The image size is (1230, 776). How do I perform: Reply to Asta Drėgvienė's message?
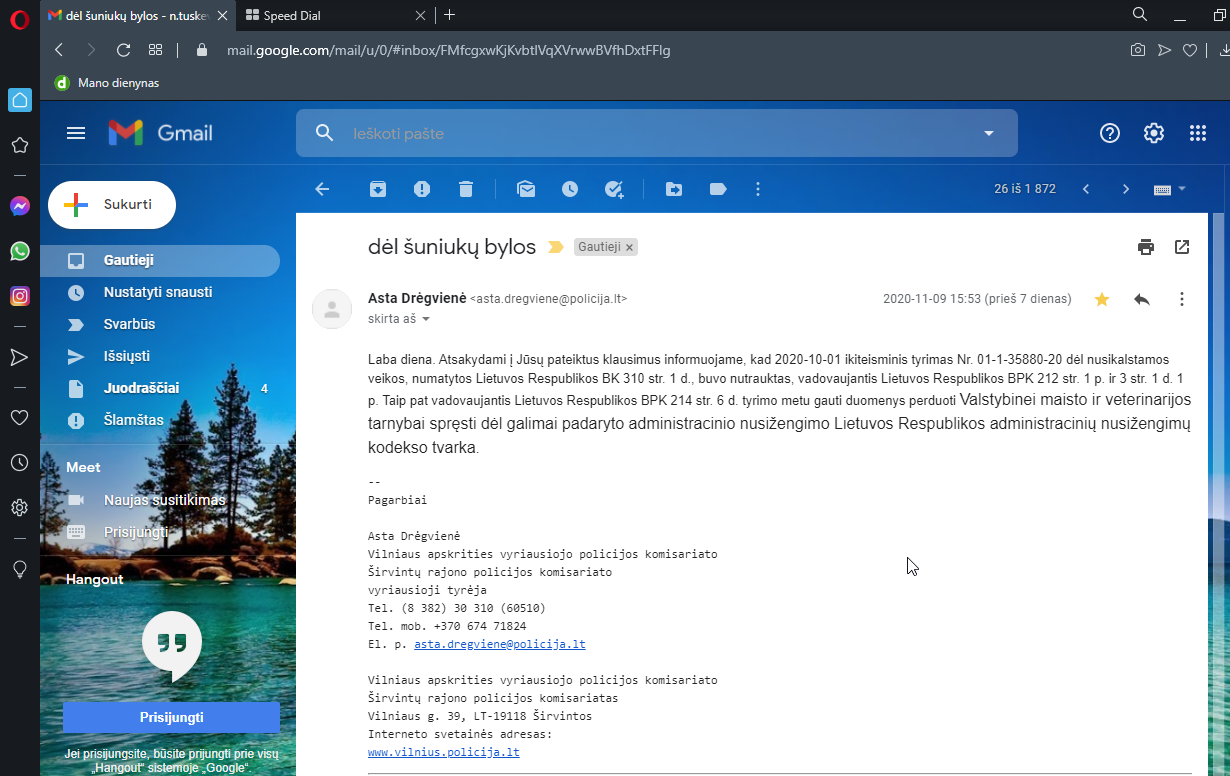tap(1142, 299)
